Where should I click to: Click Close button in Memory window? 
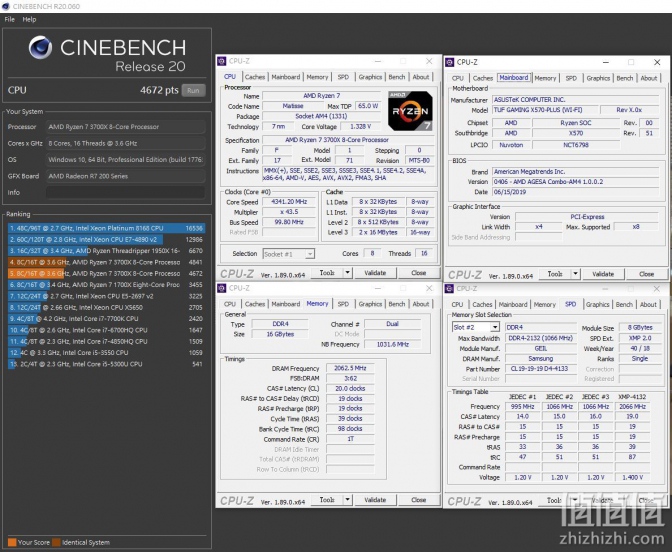pyautogui.click(x=419, y=500)
